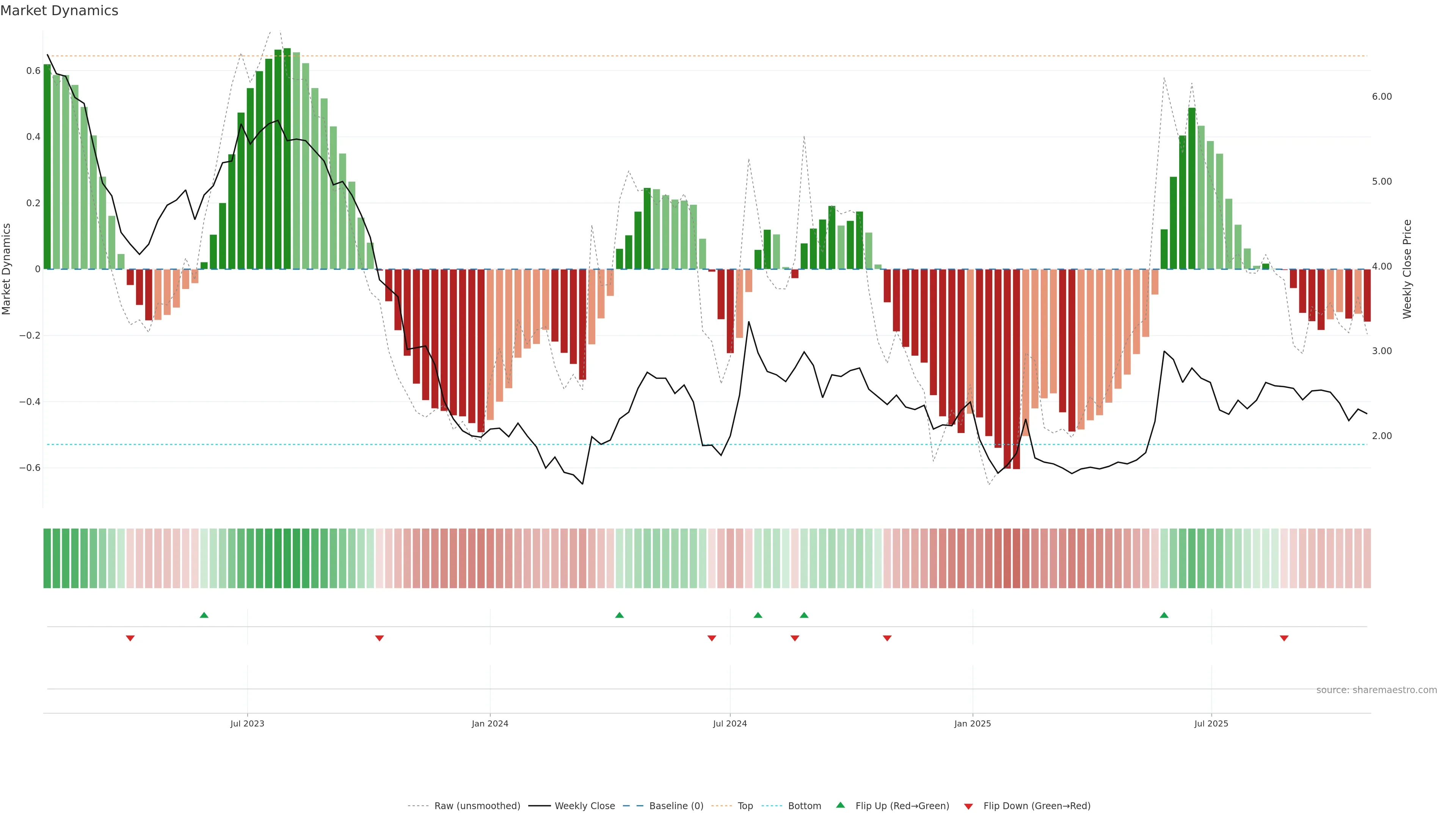Click the Top legend entry

pyautogui.click(x=745, y=806)
